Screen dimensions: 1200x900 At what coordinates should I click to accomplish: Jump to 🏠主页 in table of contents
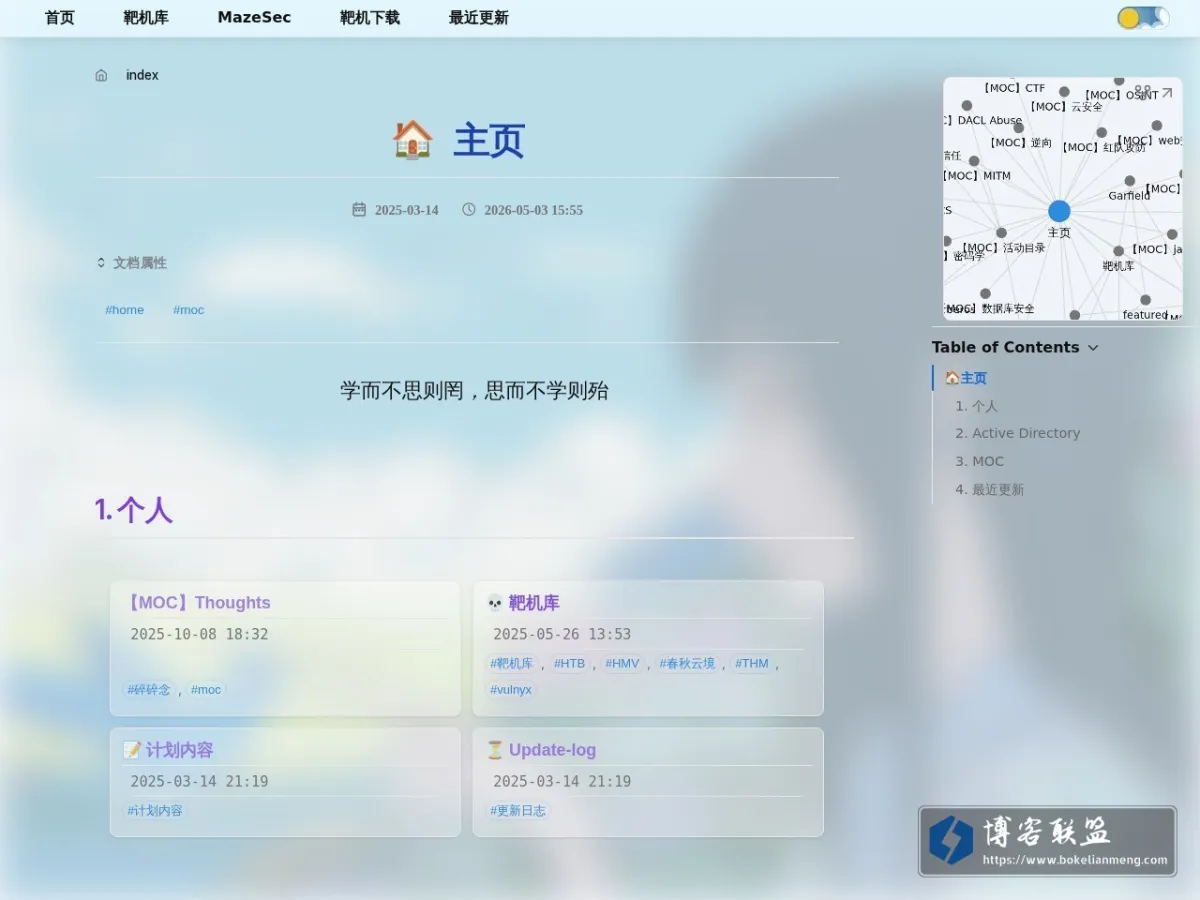point(966,378)
